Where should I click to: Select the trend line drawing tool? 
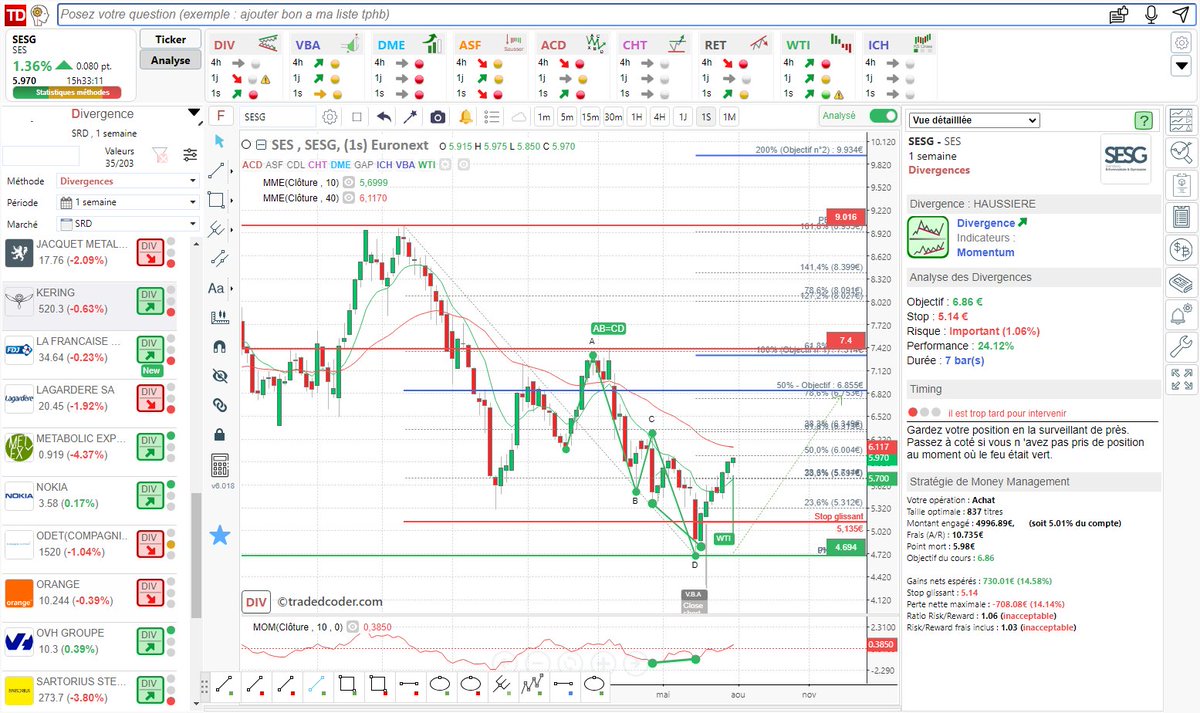point(217,171)
